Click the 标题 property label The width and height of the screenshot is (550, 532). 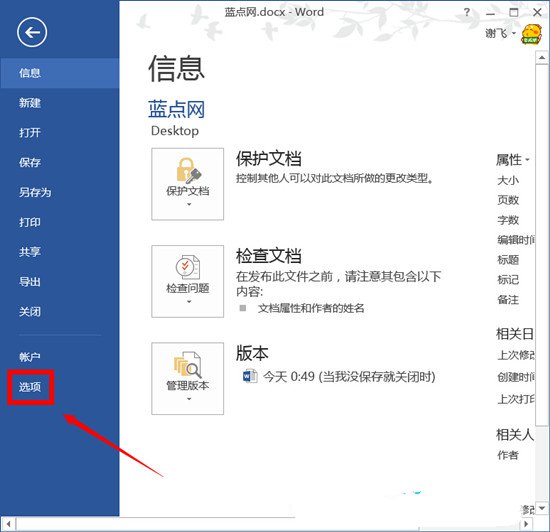(508, 260)
